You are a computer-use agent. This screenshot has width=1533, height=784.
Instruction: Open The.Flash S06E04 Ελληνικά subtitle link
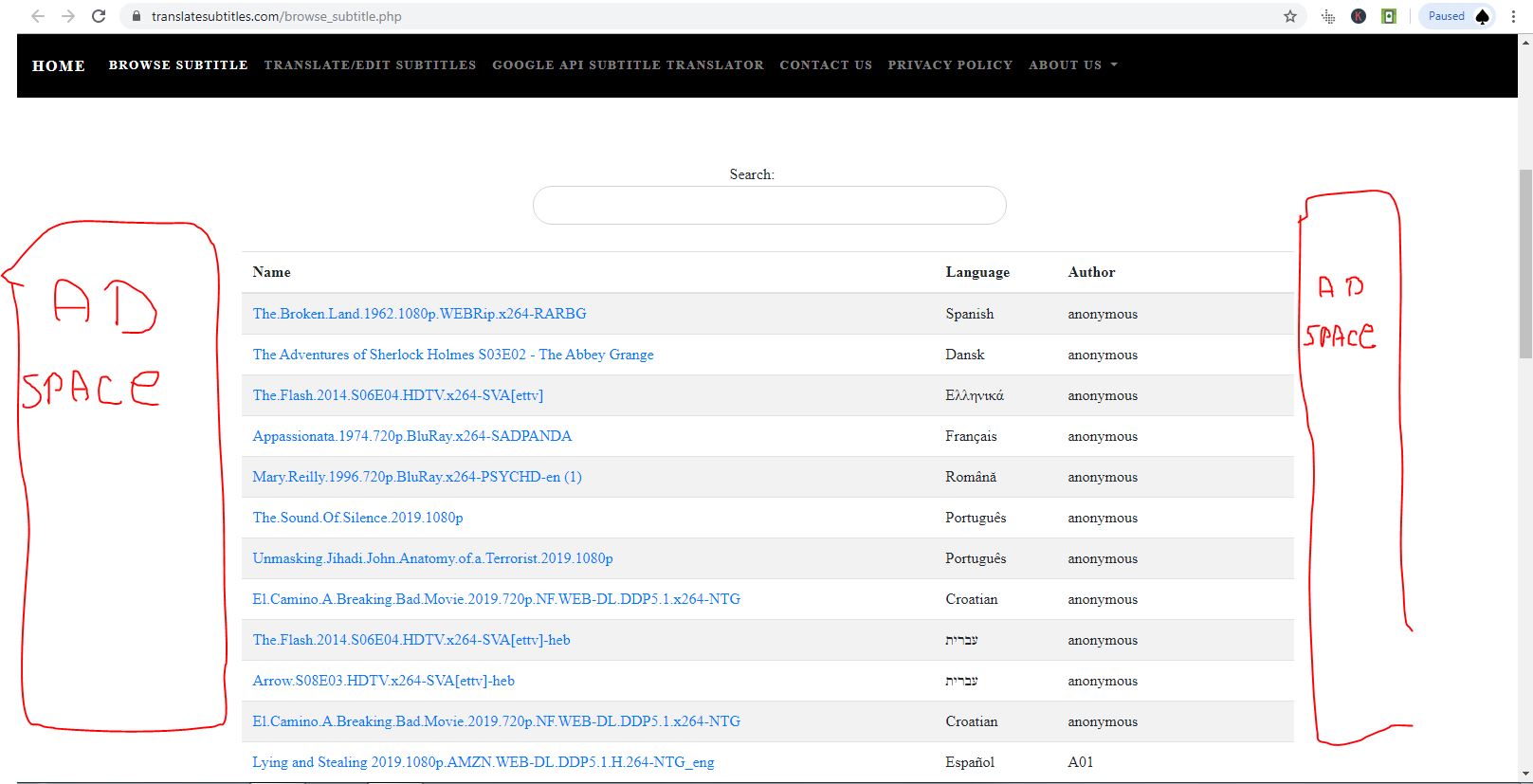point(398,395)
